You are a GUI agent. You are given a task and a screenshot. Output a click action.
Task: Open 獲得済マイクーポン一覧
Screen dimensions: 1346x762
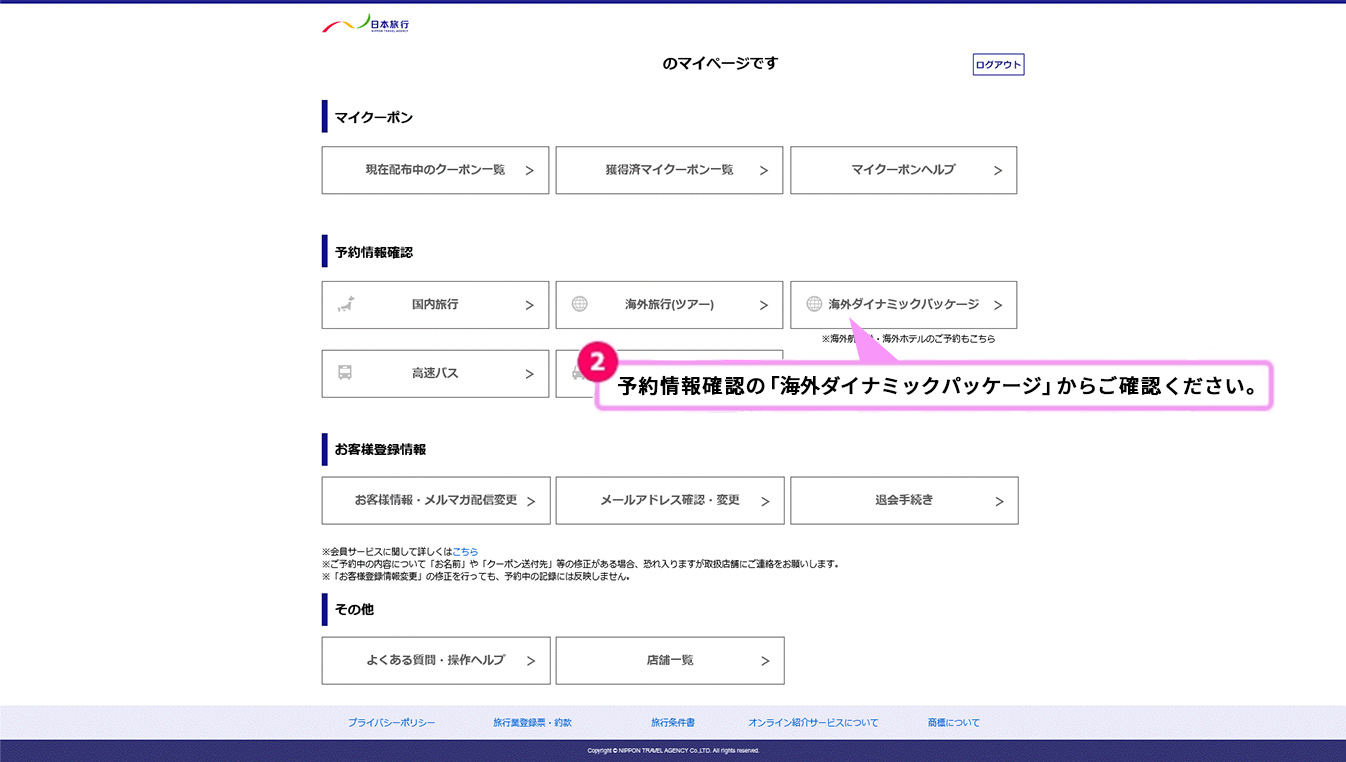click(669, 170)
